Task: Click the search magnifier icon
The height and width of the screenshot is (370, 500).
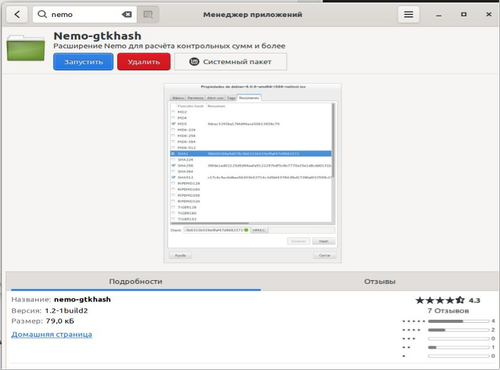Action: point(42,14)
